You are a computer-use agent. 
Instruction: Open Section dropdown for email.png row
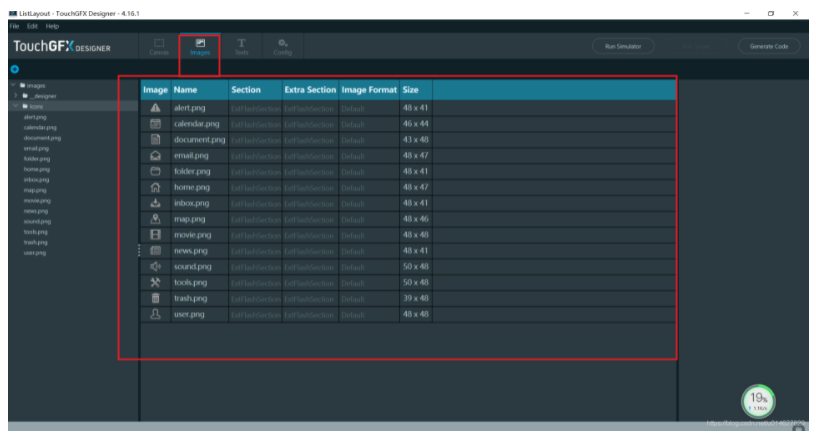coord(255,156)
